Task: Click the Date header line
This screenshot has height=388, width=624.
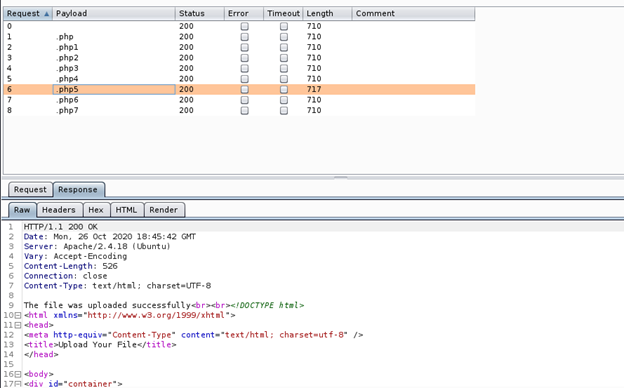Action: click(110, 237)
